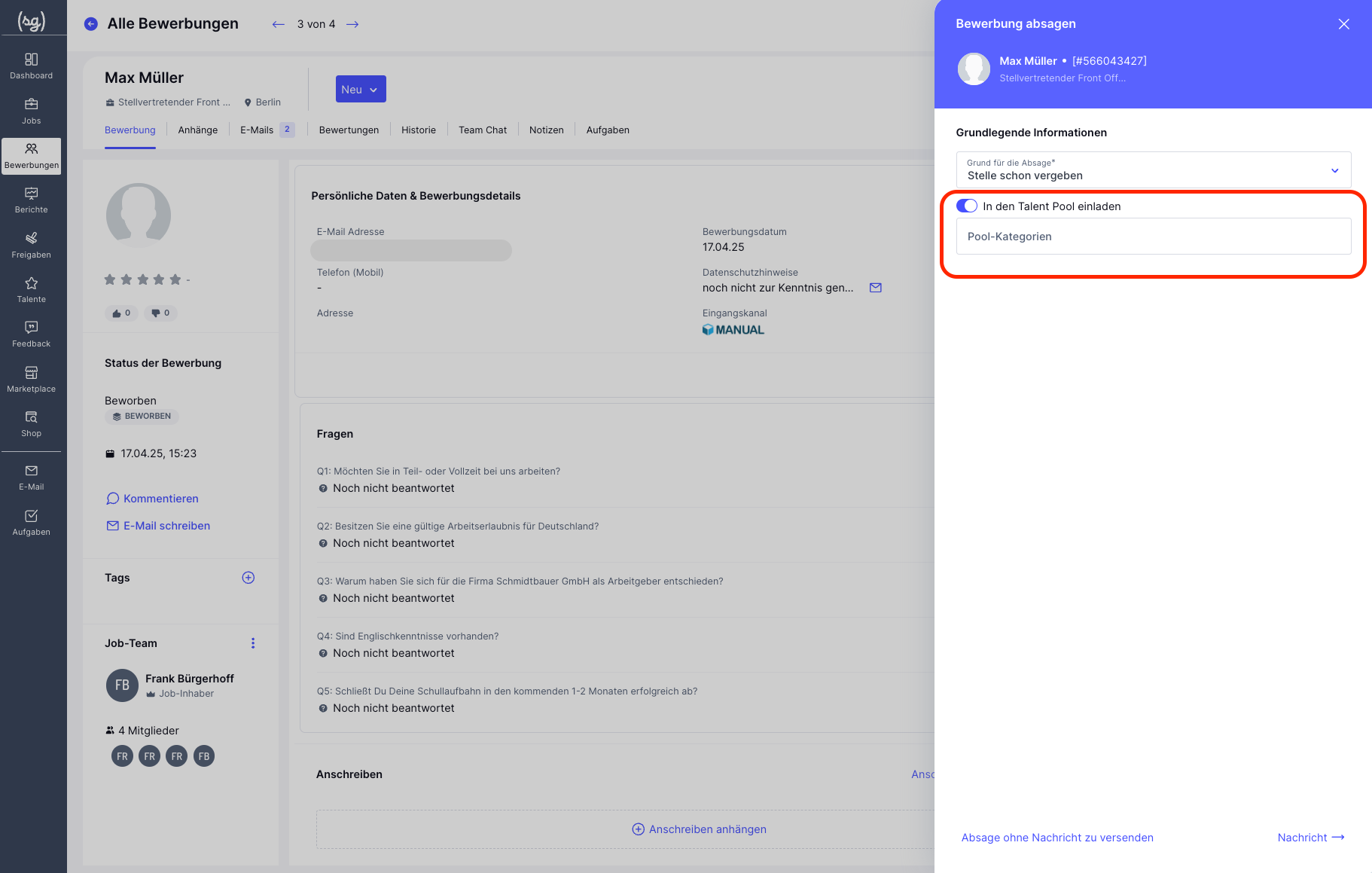Click the thumbs-down rating counter
This screenshot has width=1372, height=873.
[160, 313]
